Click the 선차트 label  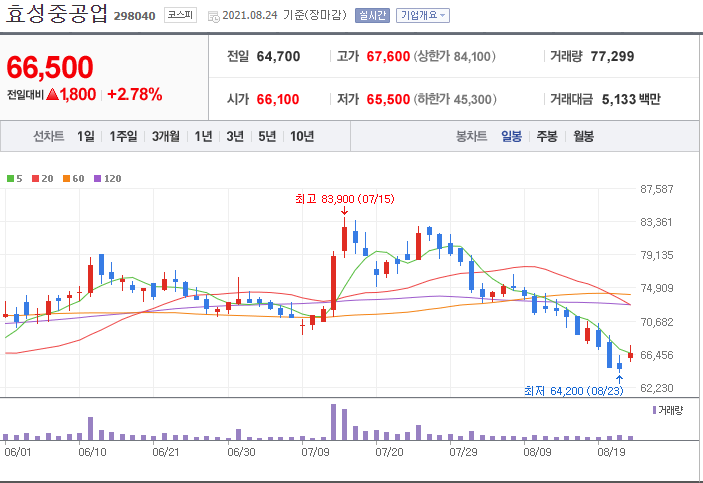click(49, 136)
